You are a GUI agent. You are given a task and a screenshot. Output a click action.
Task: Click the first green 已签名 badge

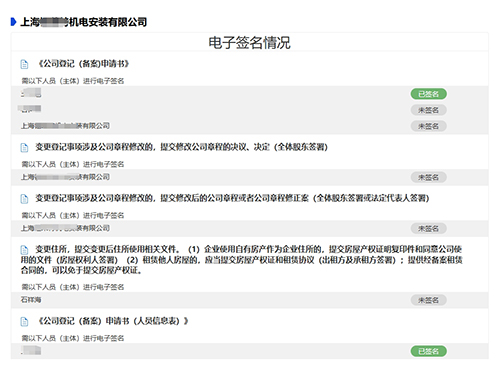click(x=428, y=94)
